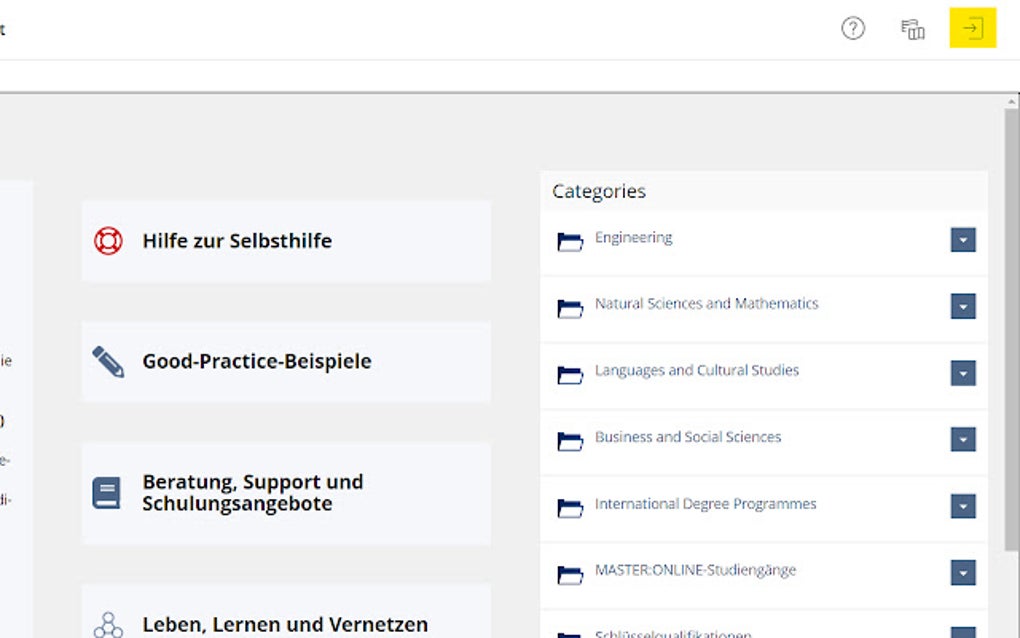The height and width of the screenshot is (638, 1020).
Task: Open the MASTER:ONLINE-Studiengänge dropdown arrow
Action: point(961,573)
